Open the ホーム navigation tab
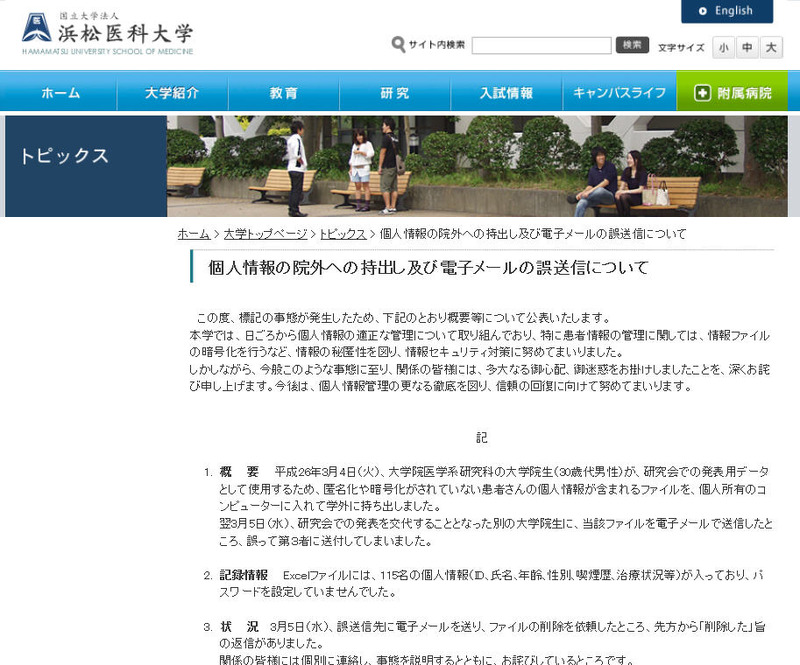 [x=60, y=93]
